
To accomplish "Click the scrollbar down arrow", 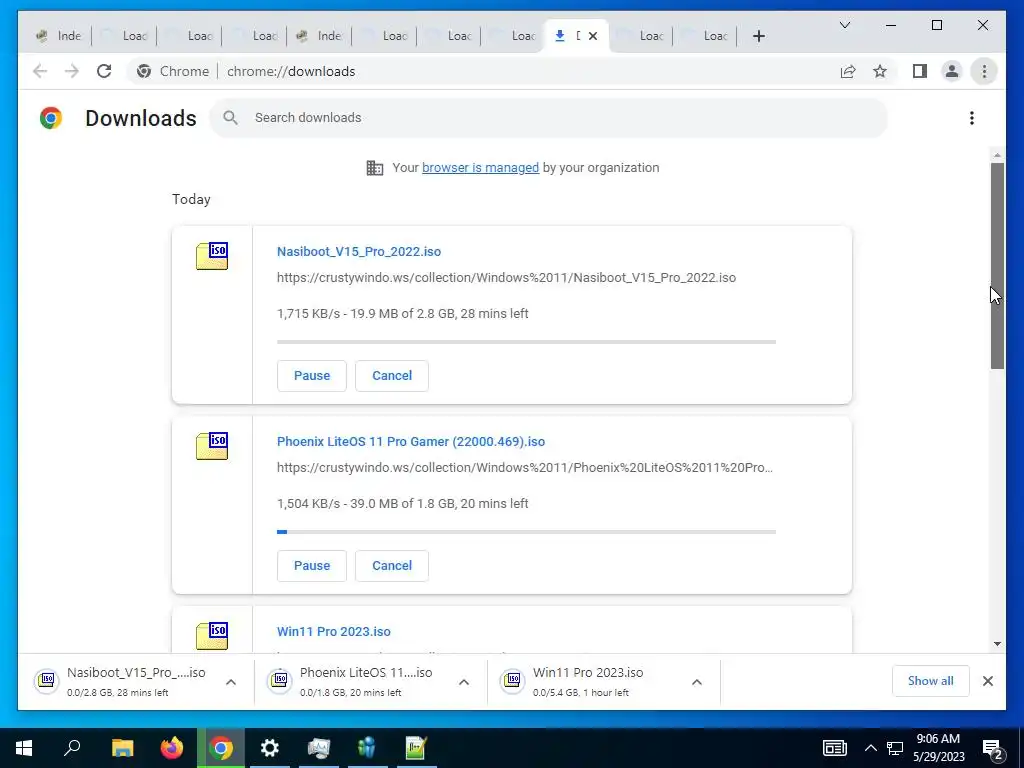I will point(997,644).
